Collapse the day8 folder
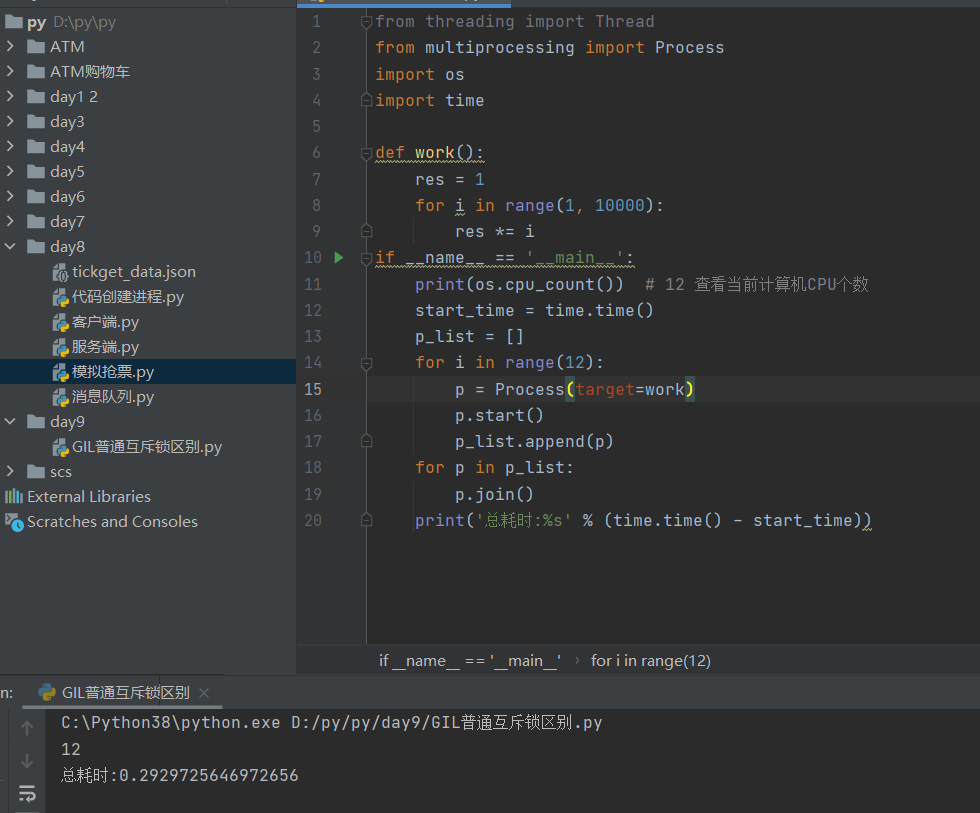Screen dimensions: 980x813 pyautogui.click(x=10, y=247)
